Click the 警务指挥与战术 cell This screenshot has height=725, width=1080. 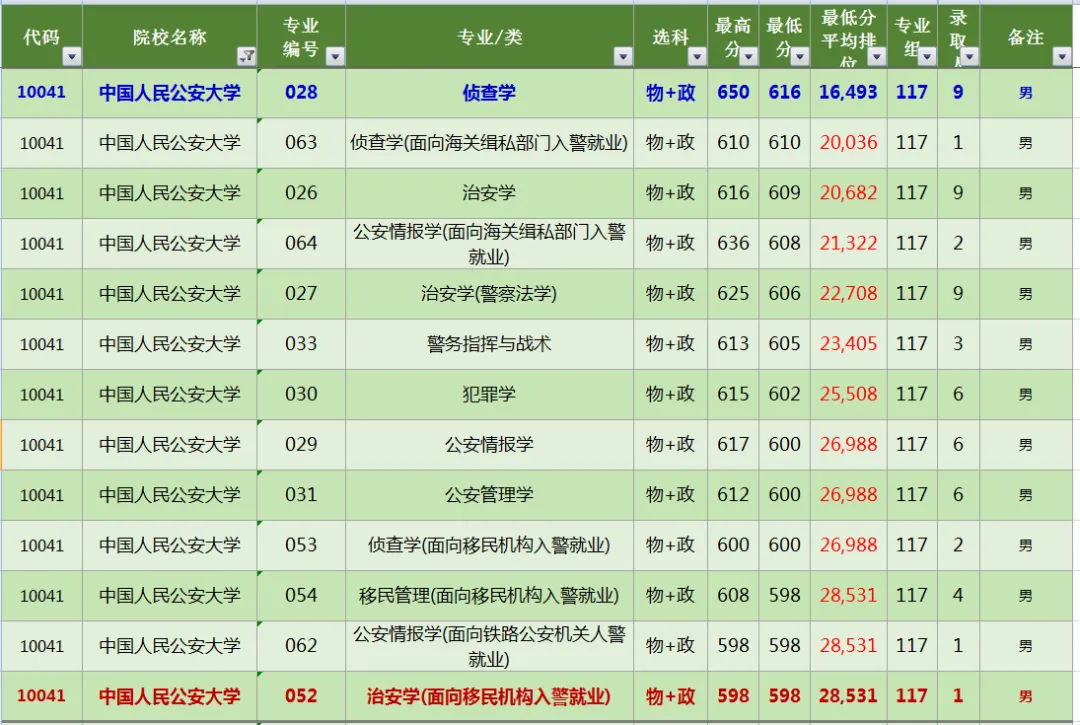489,344
